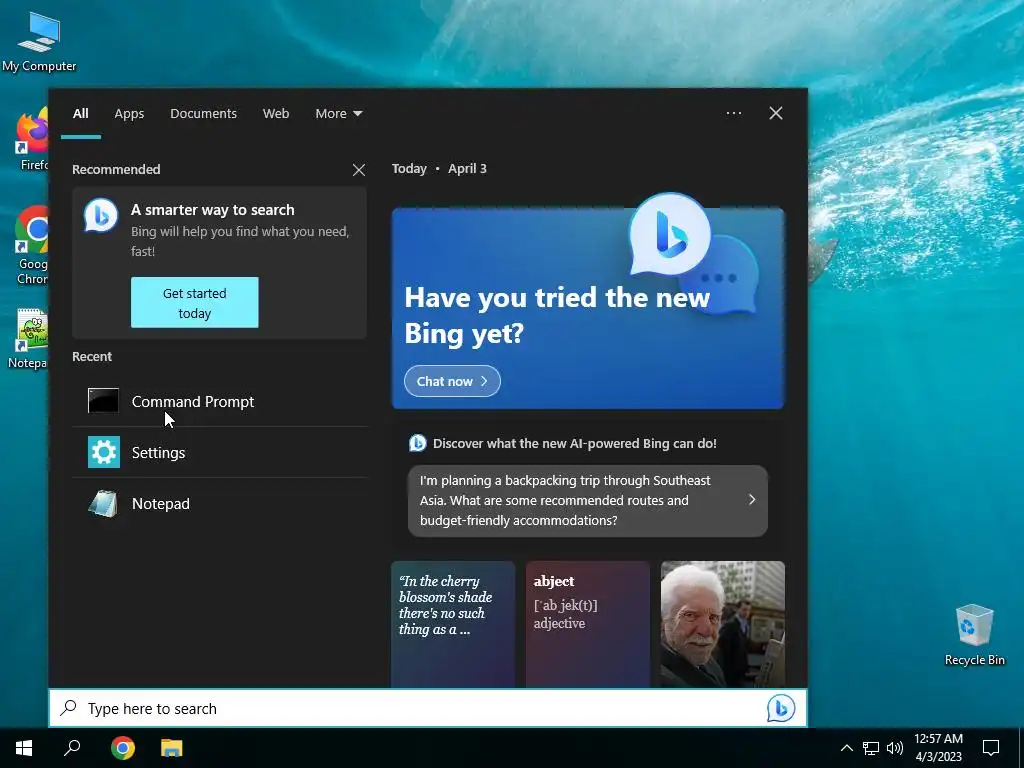This screenshot has width=1024, height=768.
Task: Launch Notepad from the Recent list
Action: [x=220, y=504]
